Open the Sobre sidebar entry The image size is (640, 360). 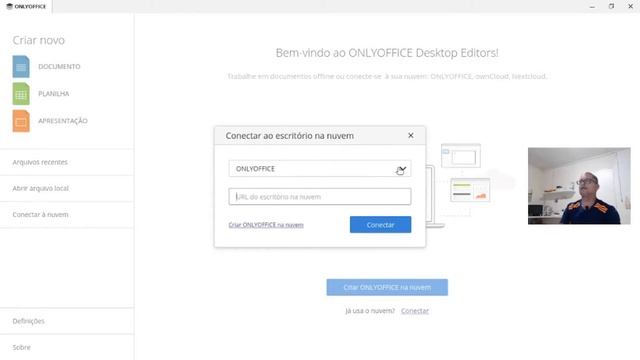67,347
